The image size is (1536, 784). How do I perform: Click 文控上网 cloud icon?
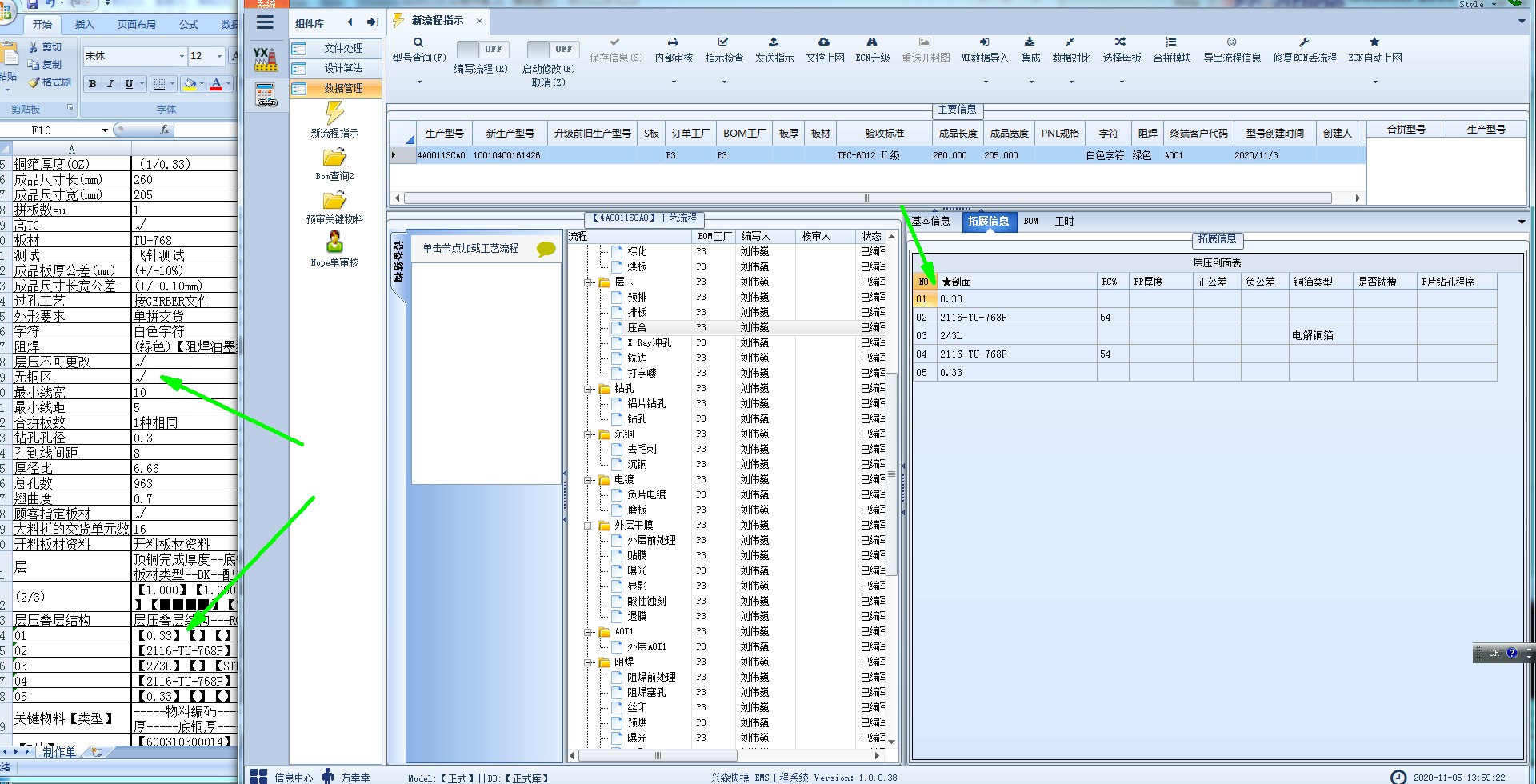pyautogui.click(x=824, y=42)
